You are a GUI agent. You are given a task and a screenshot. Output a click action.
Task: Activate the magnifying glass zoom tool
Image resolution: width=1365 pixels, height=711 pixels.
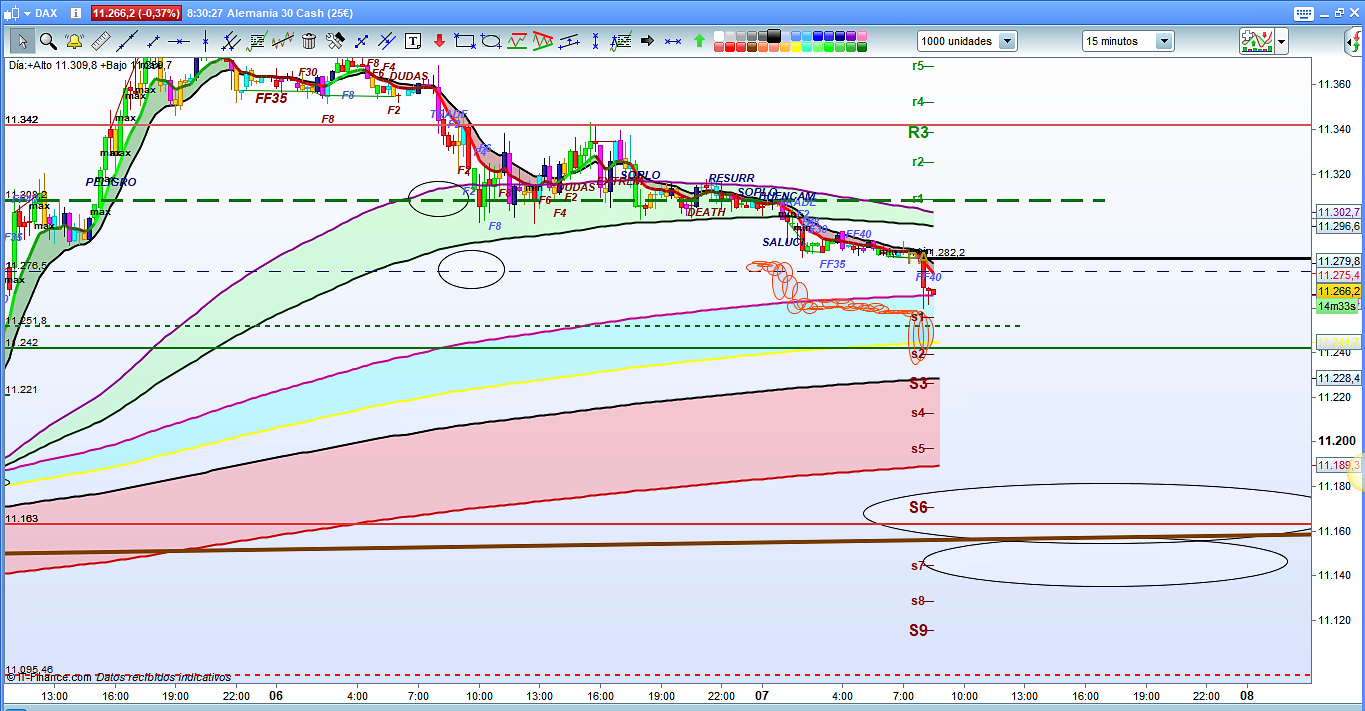pos(47,41)
